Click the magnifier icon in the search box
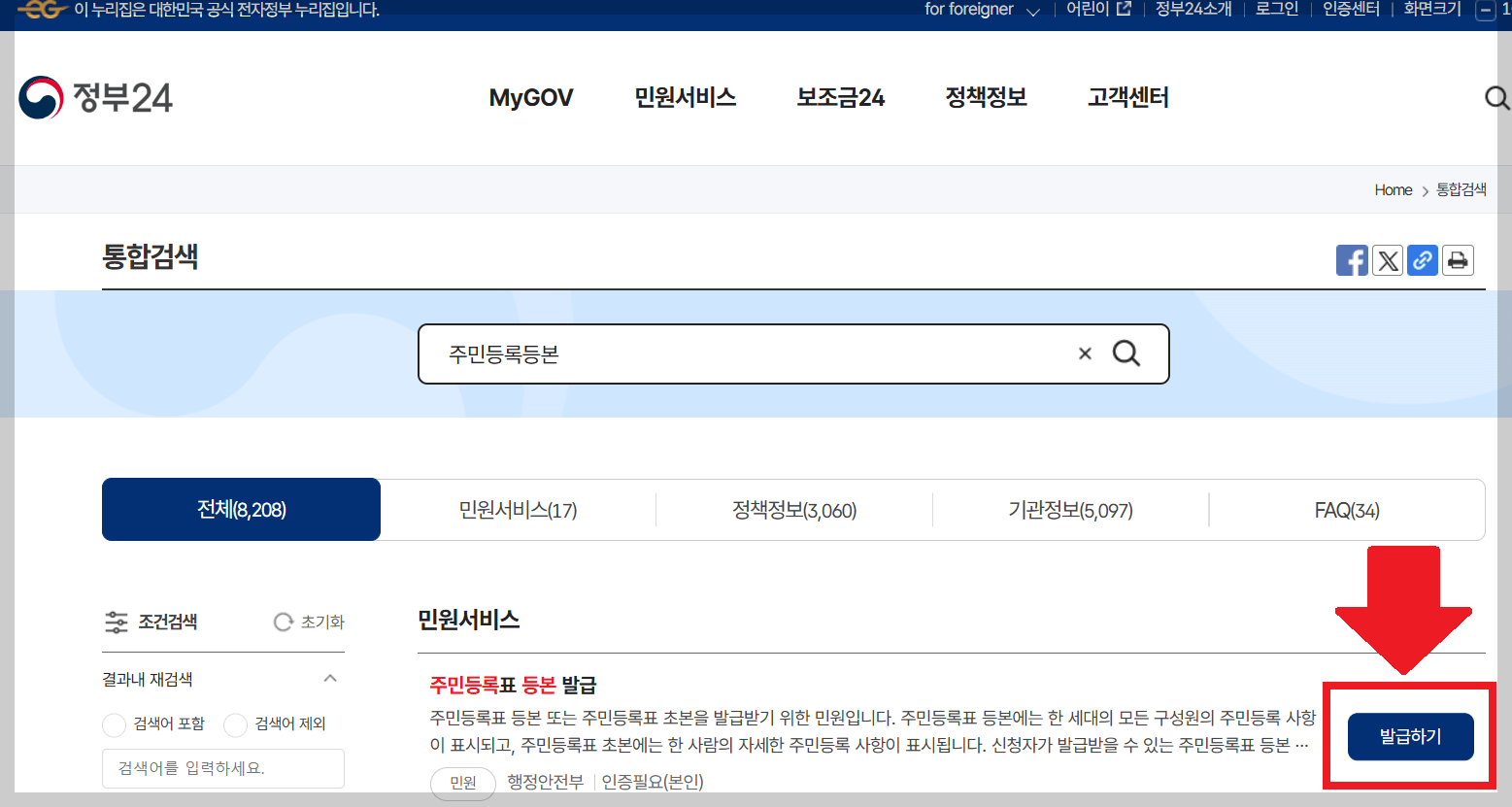This screenshot has width=1512, height=807. 1127,353
